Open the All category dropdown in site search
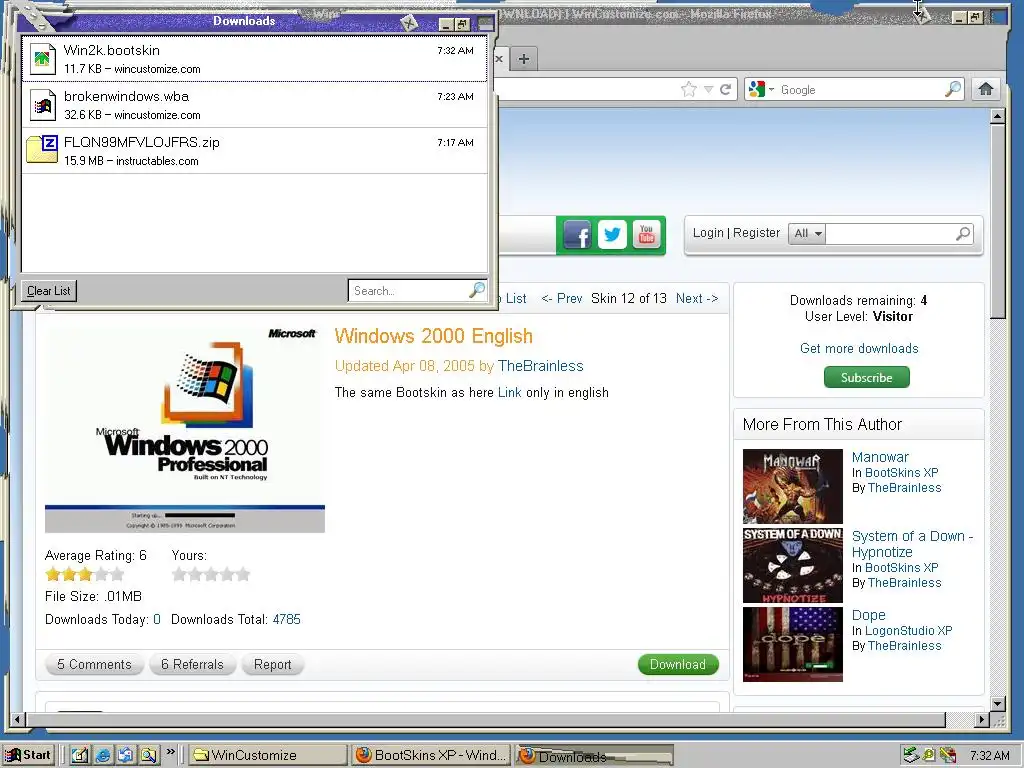Image resolution: width=1024 pixels, height=768 pixels. [807, 233]
